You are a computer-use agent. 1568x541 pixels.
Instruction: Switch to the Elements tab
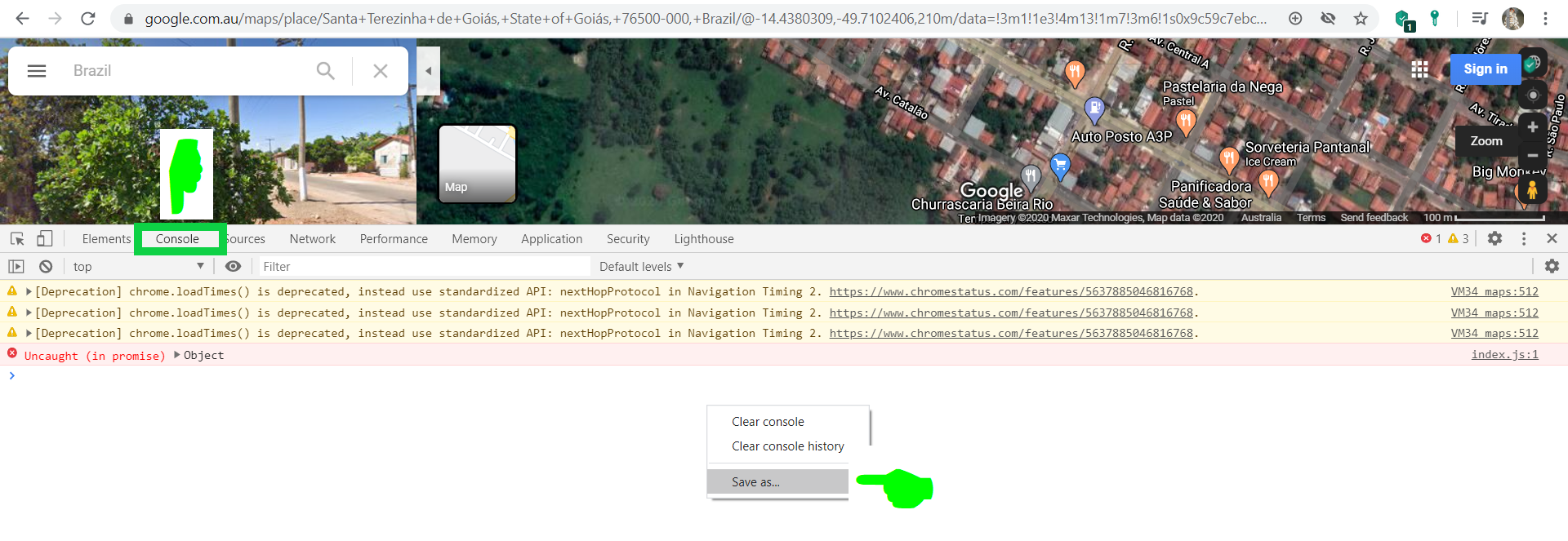106,239
